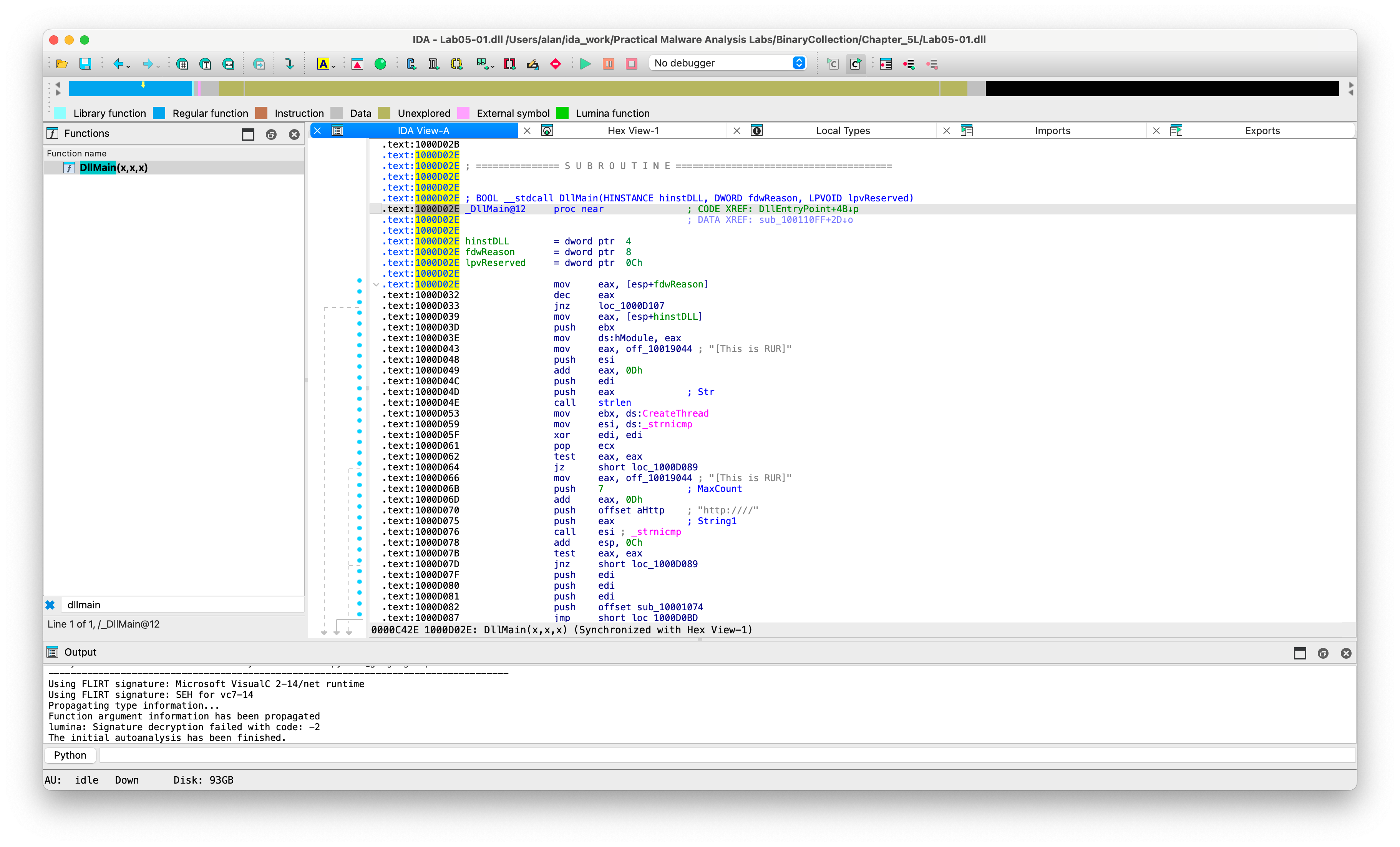1400x847 pixels.
Task: Select DllMain(x,x,x) in the Functions list
Action: pos(174,168)
